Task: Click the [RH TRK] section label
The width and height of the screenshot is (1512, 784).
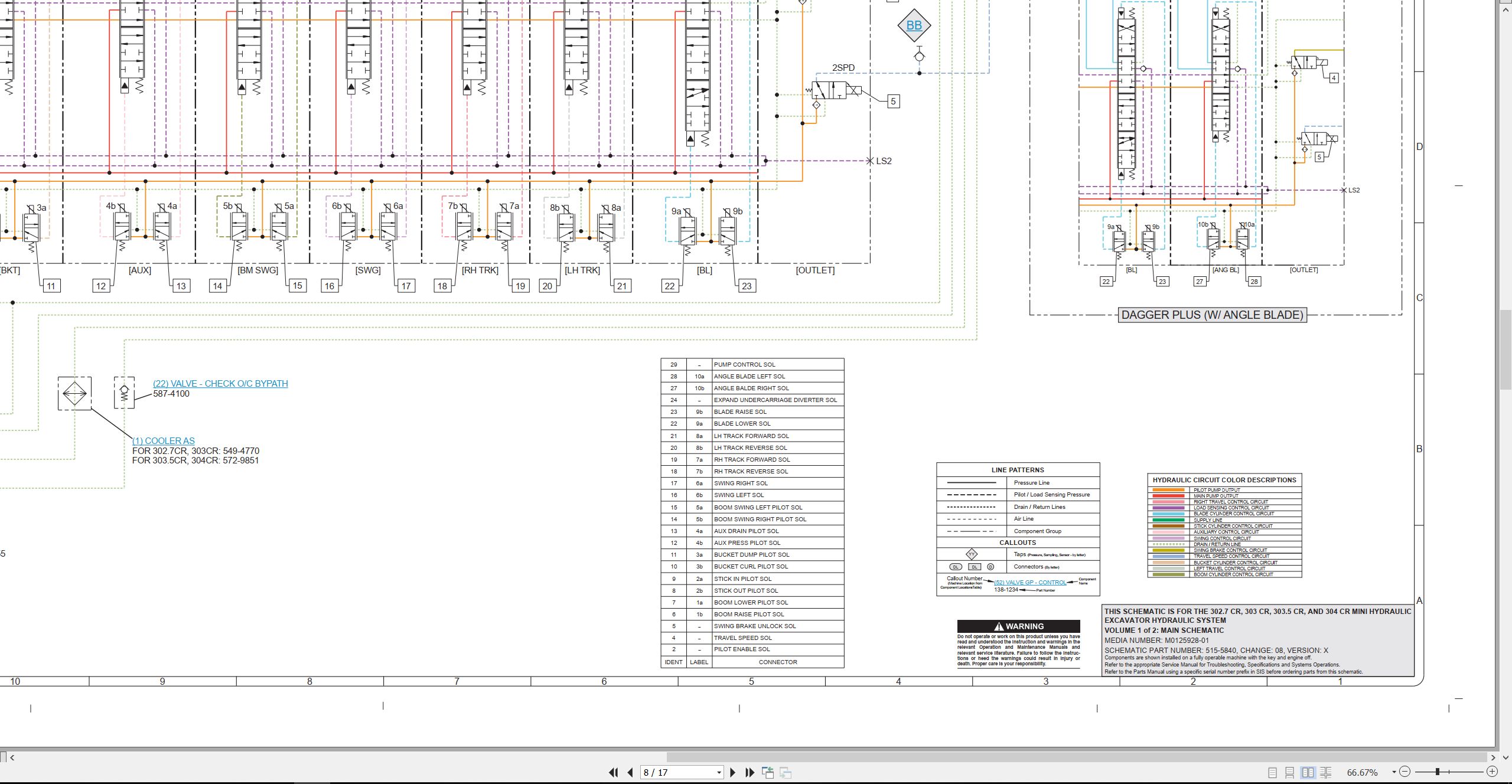Action: click(x=480, y=270)
